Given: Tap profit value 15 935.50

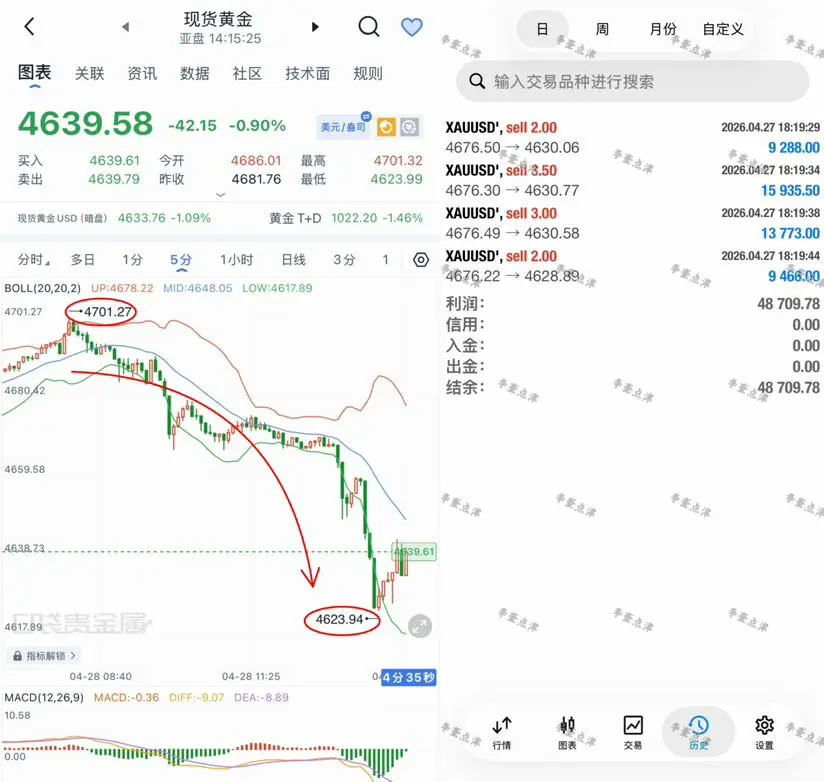Looking at the screenshot, I should pos(790,190).
